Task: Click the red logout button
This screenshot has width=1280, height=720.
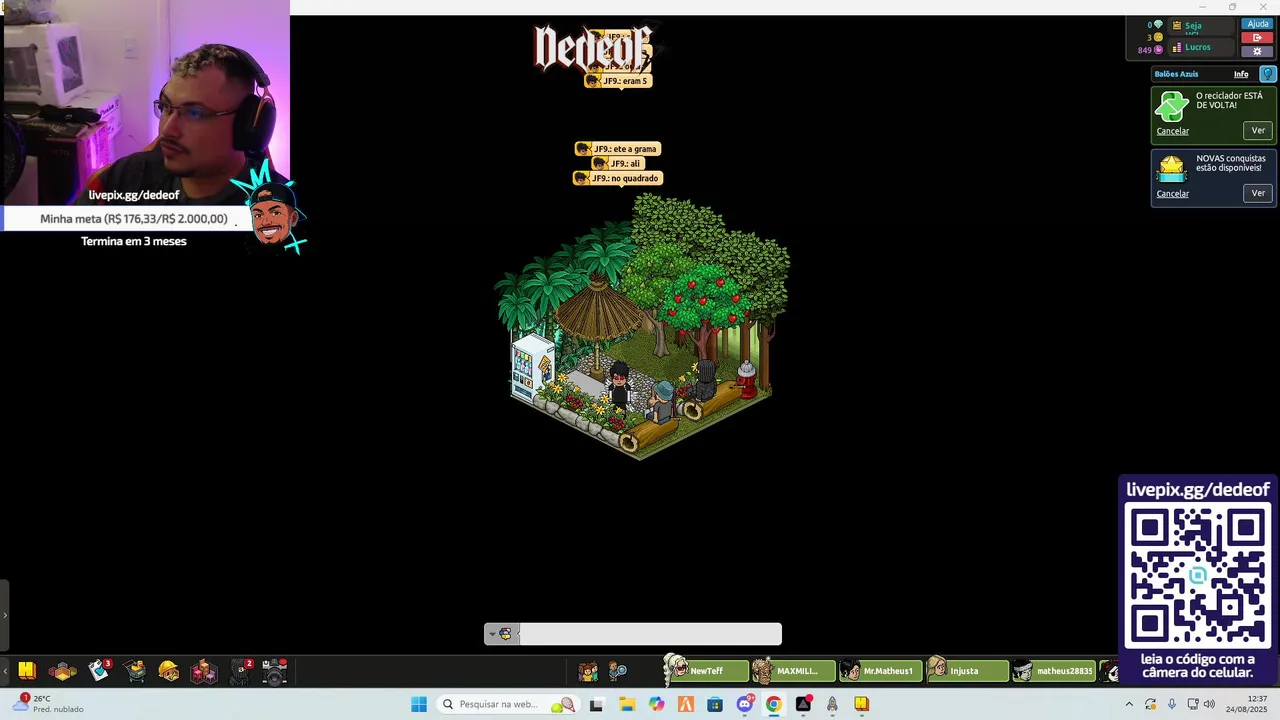Action: 1257,38
